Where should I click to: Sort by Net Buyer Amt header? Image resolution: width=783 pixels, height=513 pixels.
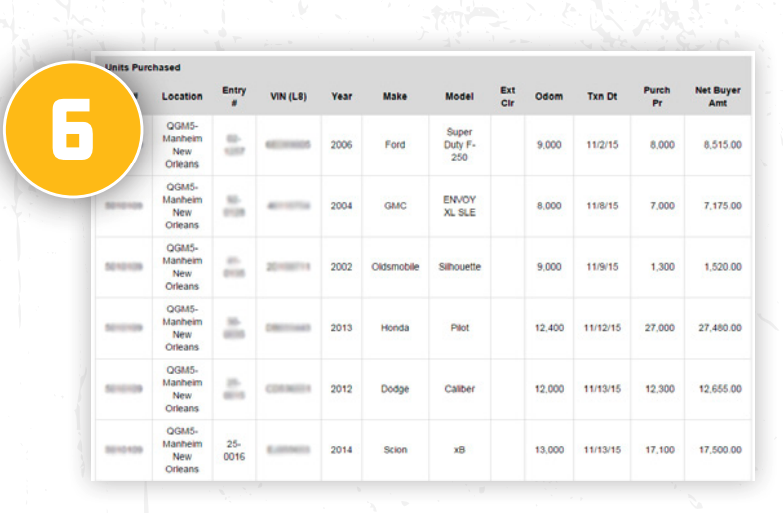coord(718,96)
